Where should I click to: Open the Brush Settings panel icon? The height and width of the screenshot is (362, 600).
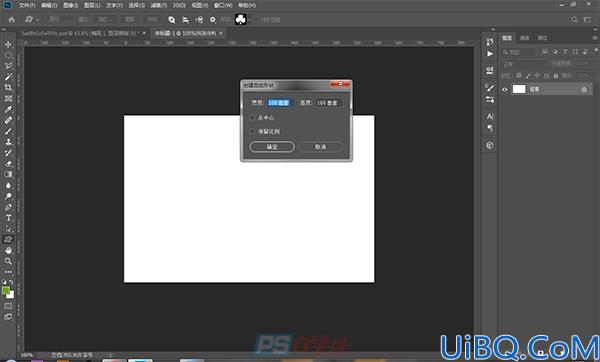[490, 100]
